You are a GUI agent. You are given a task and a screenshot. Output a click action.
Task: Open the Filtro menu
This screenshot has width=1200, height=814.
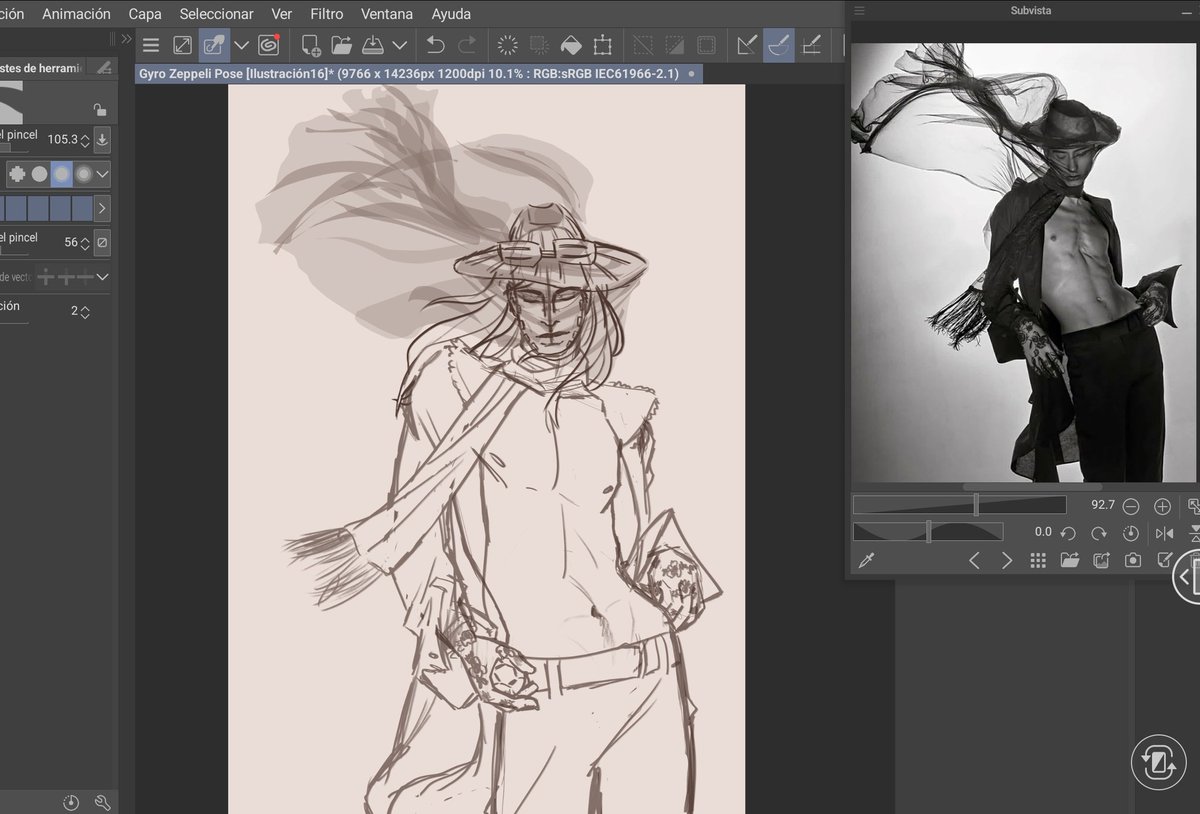(x=327, y=14)
